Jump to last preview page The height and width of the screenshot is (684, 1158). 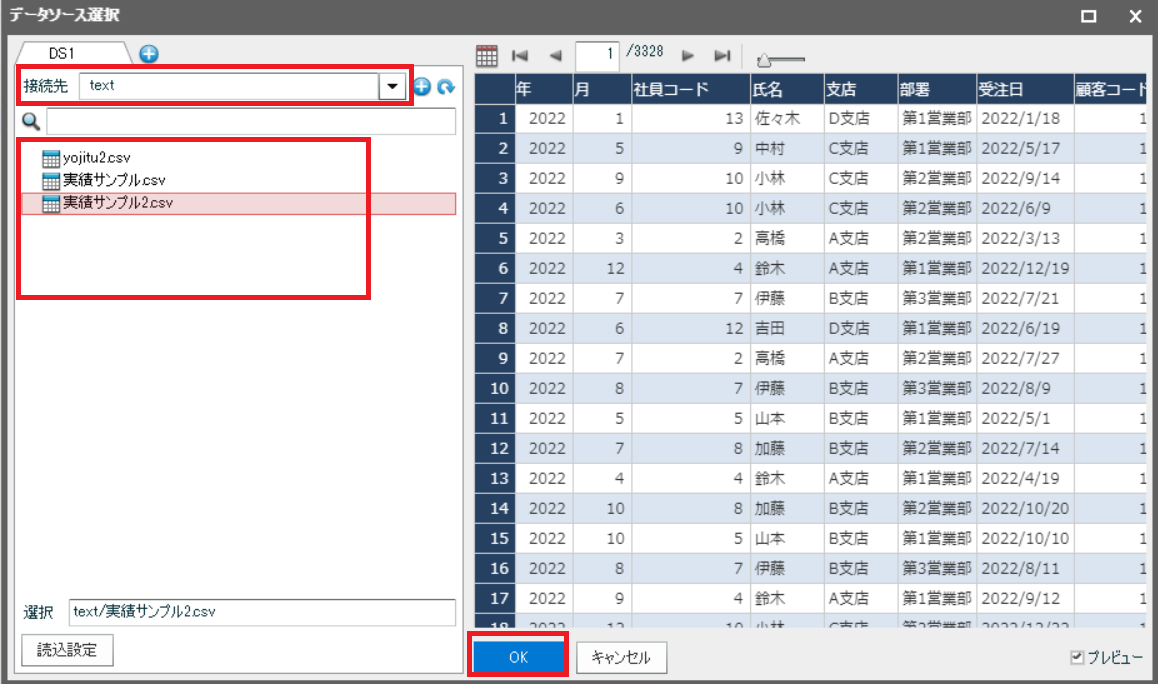tap(722, 55)
